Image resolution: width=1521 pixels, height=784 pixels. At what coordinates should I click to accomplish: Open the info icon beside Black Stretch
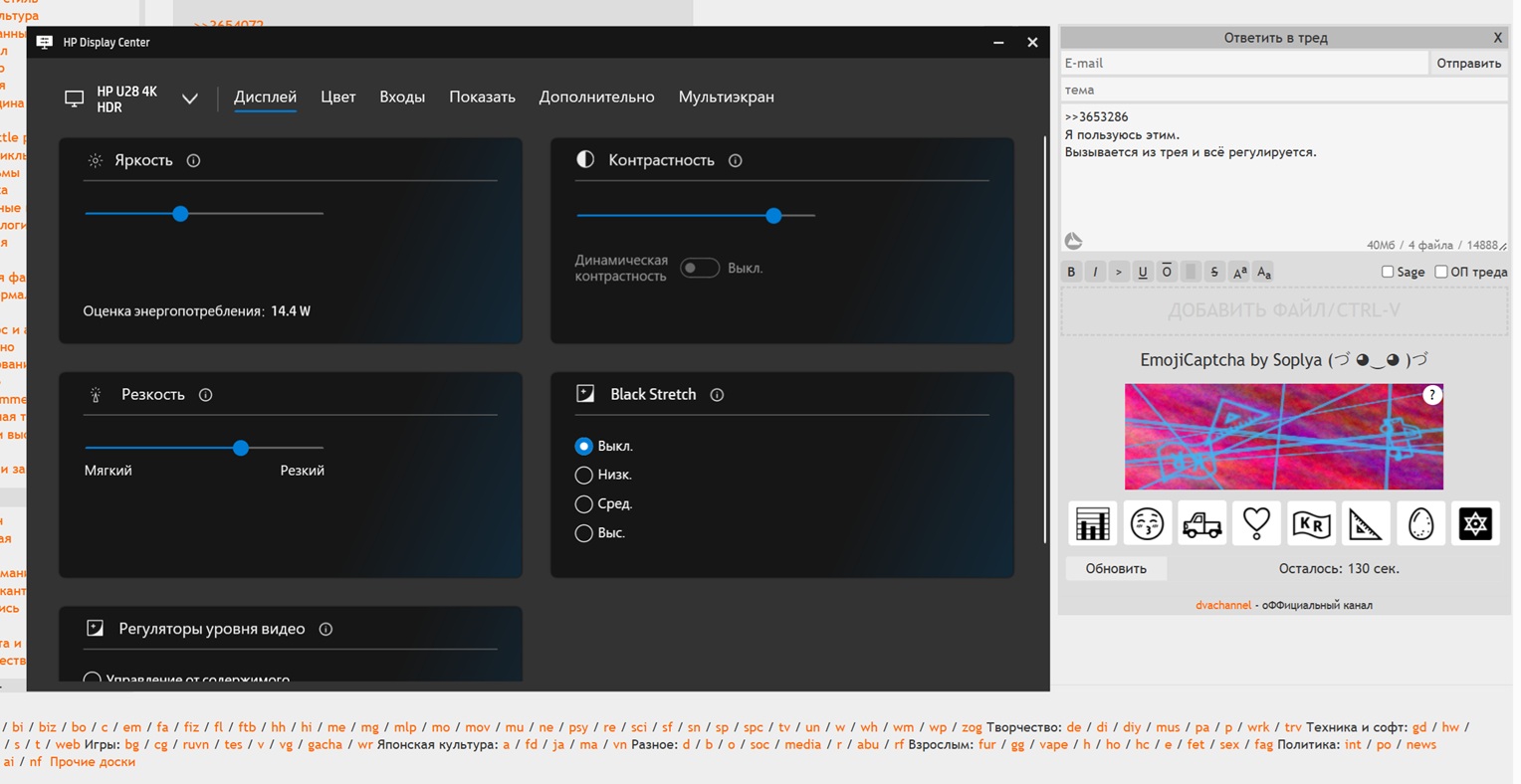point(717,395)
